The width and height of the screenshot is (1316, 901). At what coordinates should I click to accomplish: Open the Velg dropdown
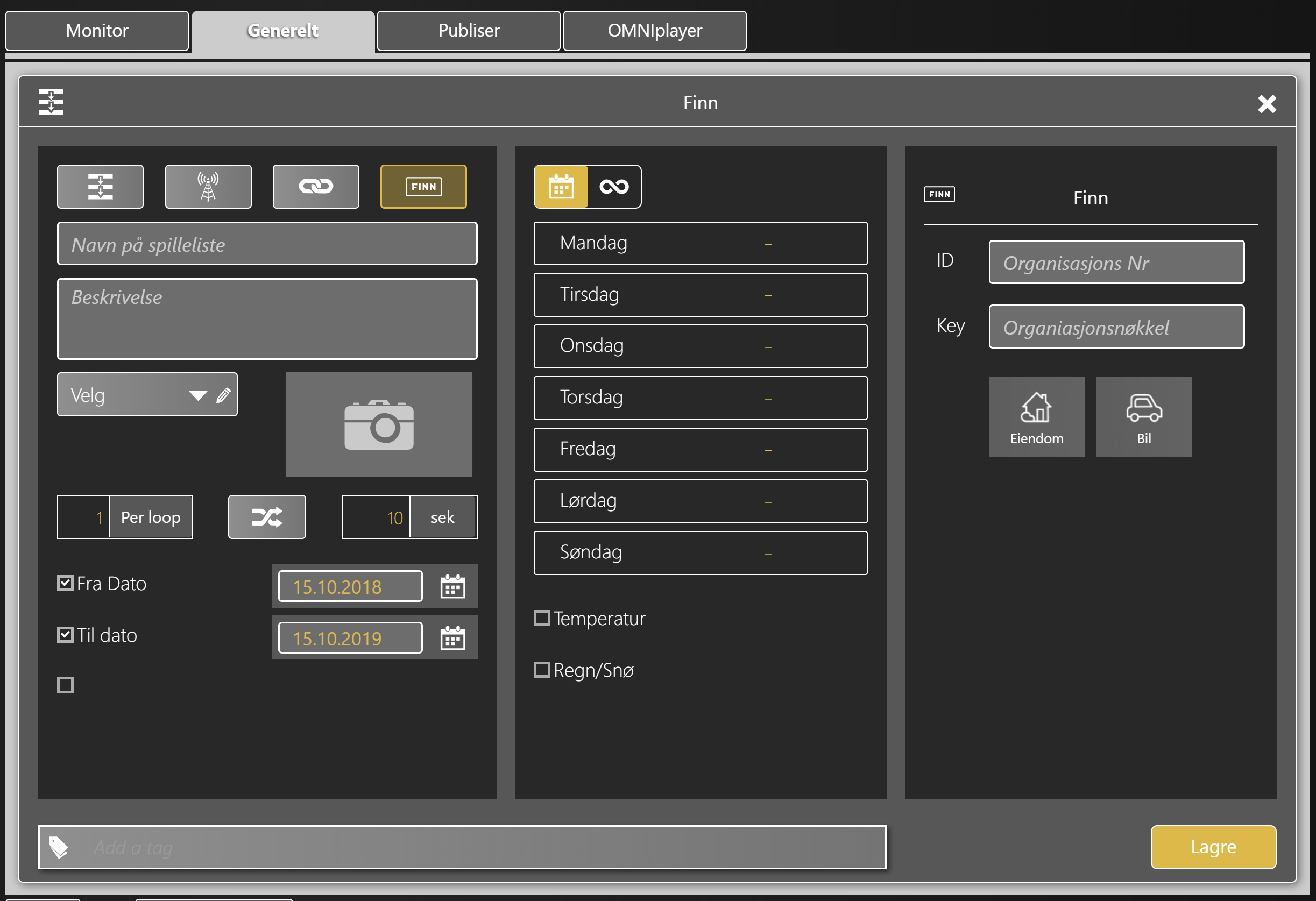(x=147, y=394)
